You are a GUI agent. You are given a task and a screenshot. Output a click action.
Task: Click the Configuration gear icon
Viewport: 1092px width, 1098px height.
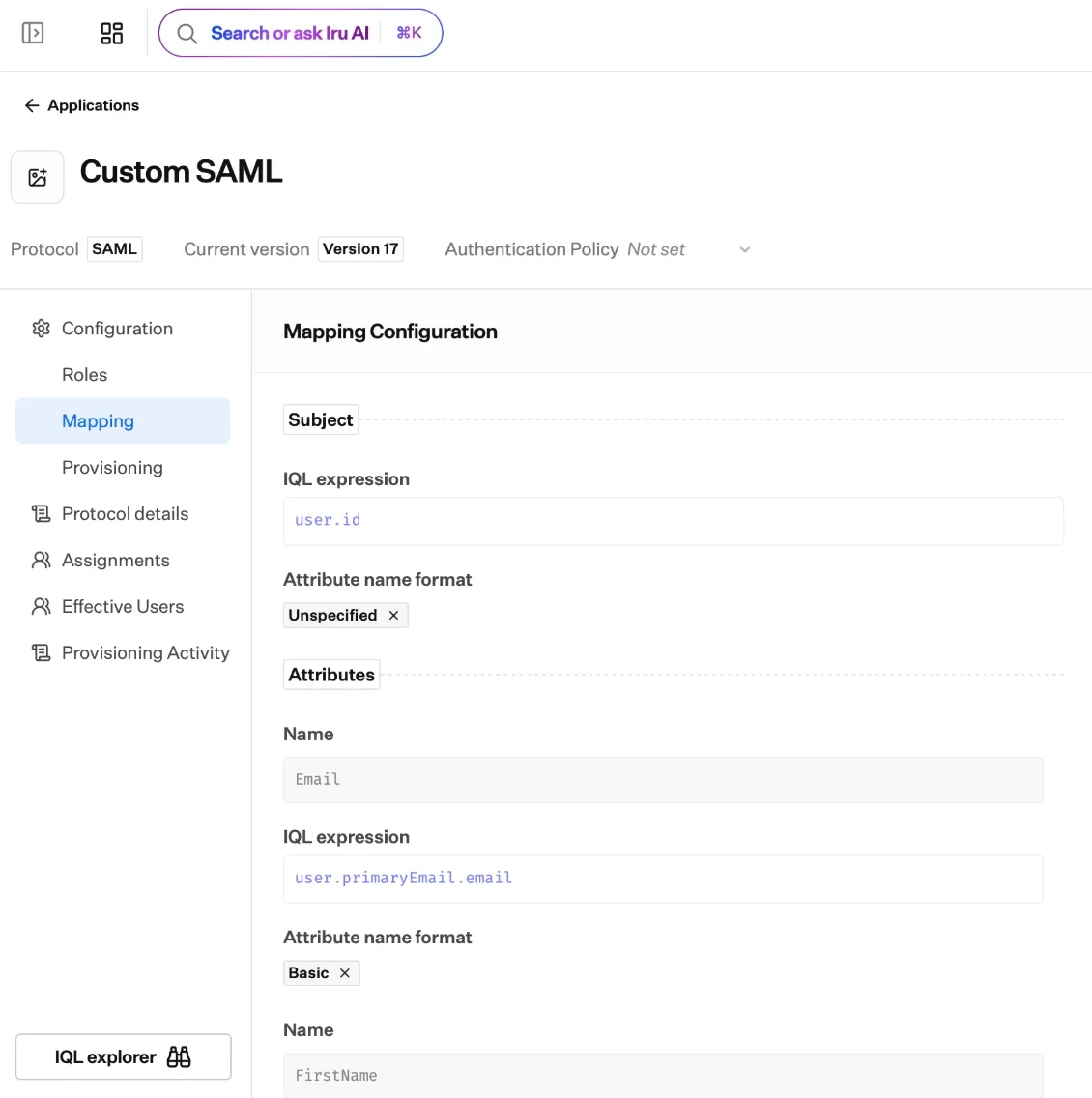pyautogui.click(x=42, y=329)
